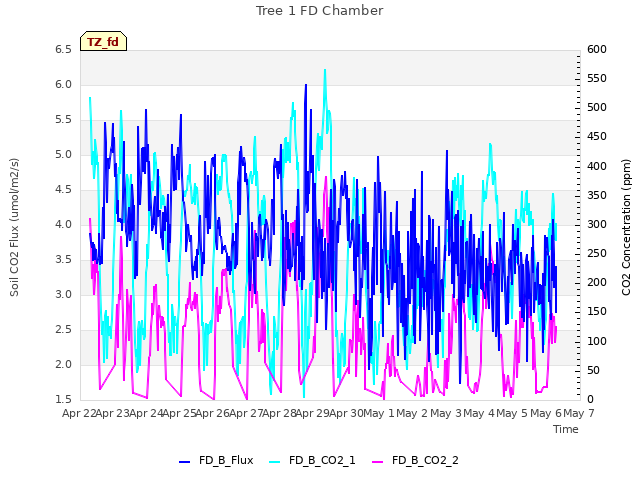This screenshot has width=640, height=480.
Task: Click the May 7 date tick label
Action: pos(579,413)
